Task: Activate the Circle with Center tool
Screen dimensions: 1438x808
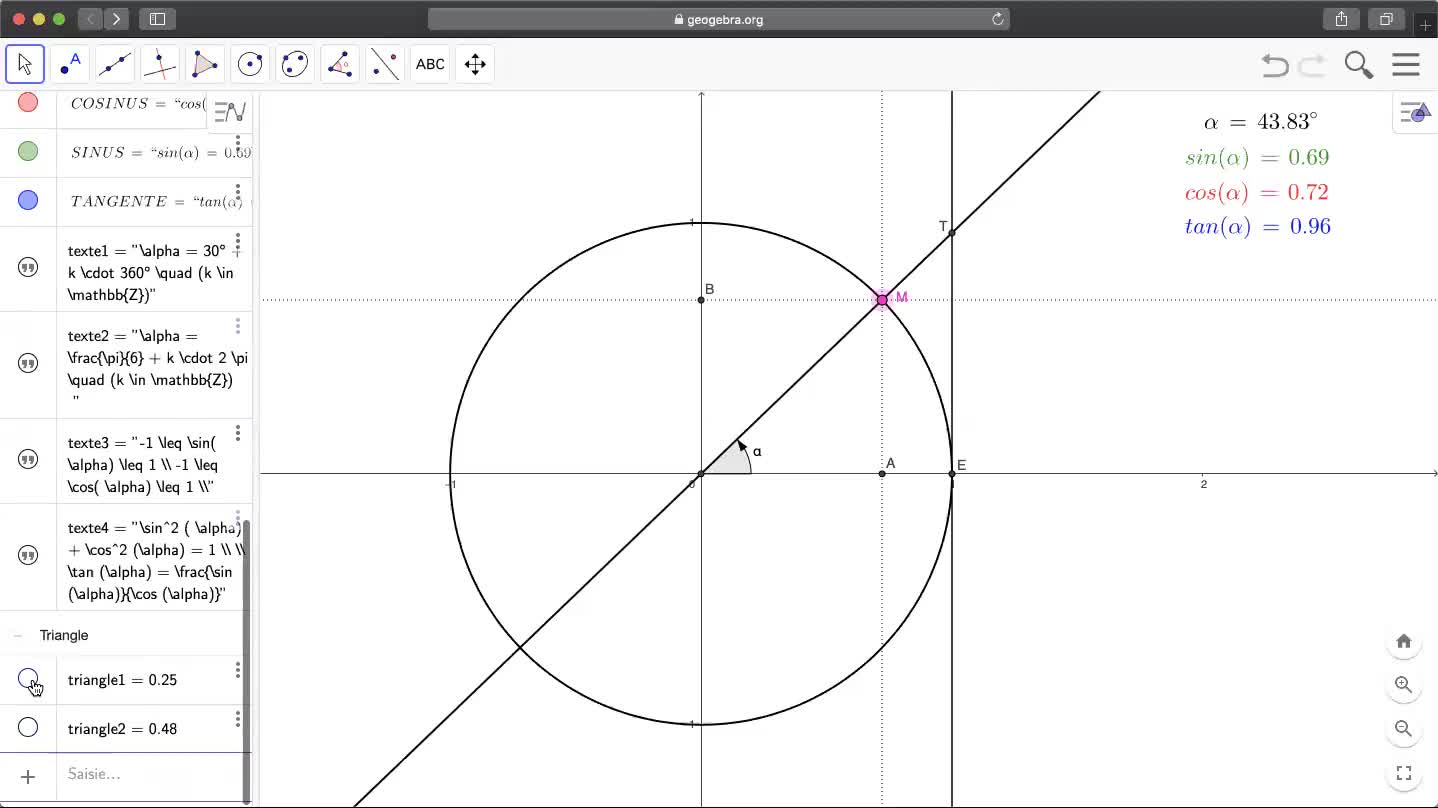Action: (x=250, y=64)
